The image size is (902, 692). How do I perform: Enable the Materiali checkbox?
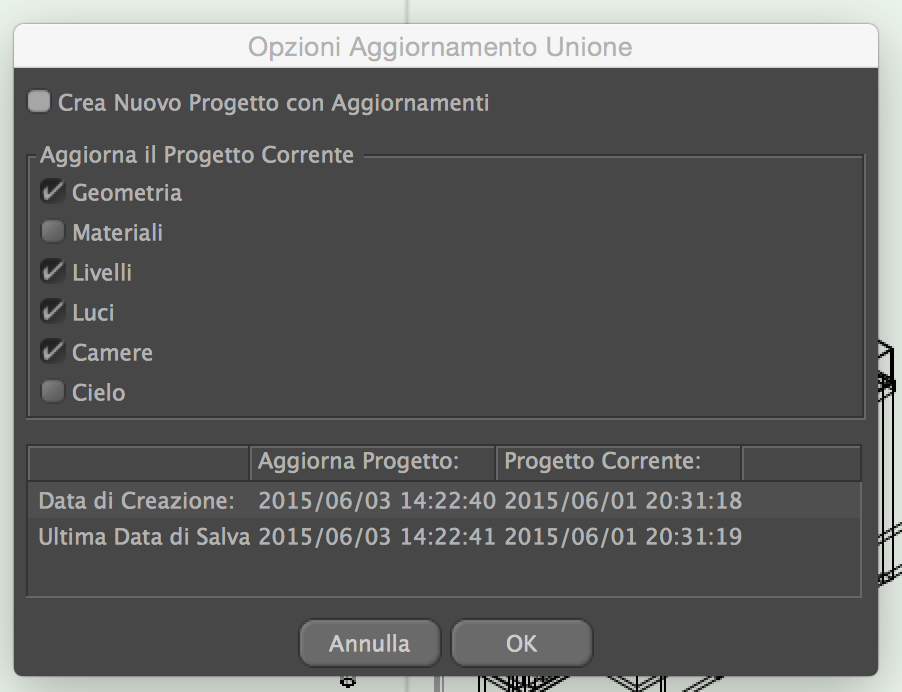coord(52,233)
